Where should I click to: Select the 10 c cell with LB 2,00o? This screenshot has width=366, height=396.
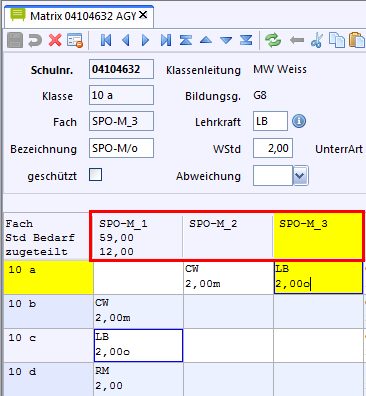[x=138, y=345]
